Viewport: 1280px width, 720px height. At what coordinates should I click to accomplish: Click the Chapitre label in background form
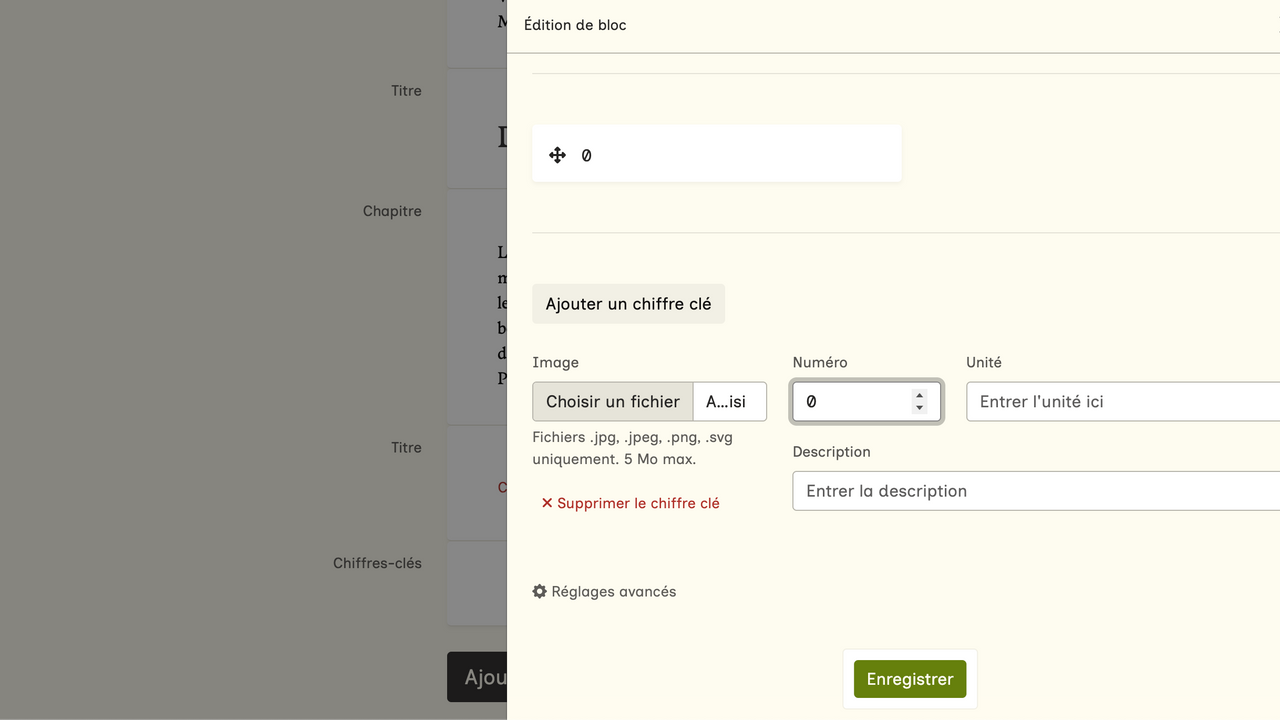[392, 211]
